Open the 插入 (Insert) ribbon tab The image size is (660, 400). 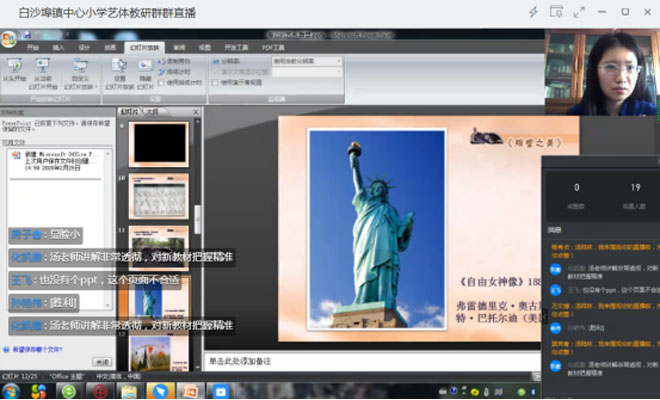click(x=59, y=48)
